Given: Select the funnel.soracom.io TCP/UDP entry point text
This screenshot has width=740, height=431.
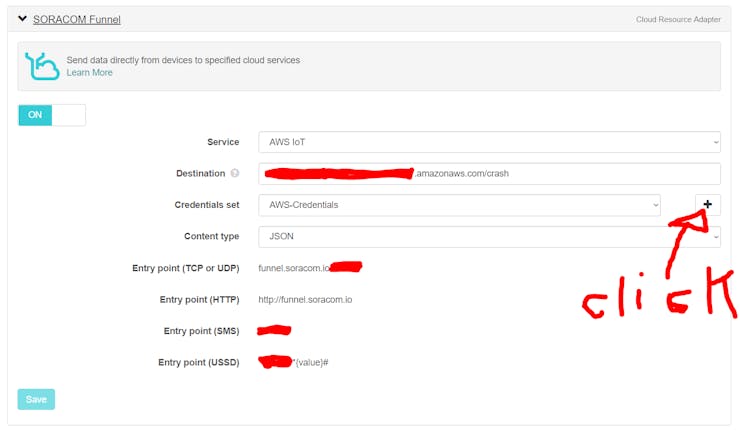Looking at the screenshot, I should click(294, 268).
